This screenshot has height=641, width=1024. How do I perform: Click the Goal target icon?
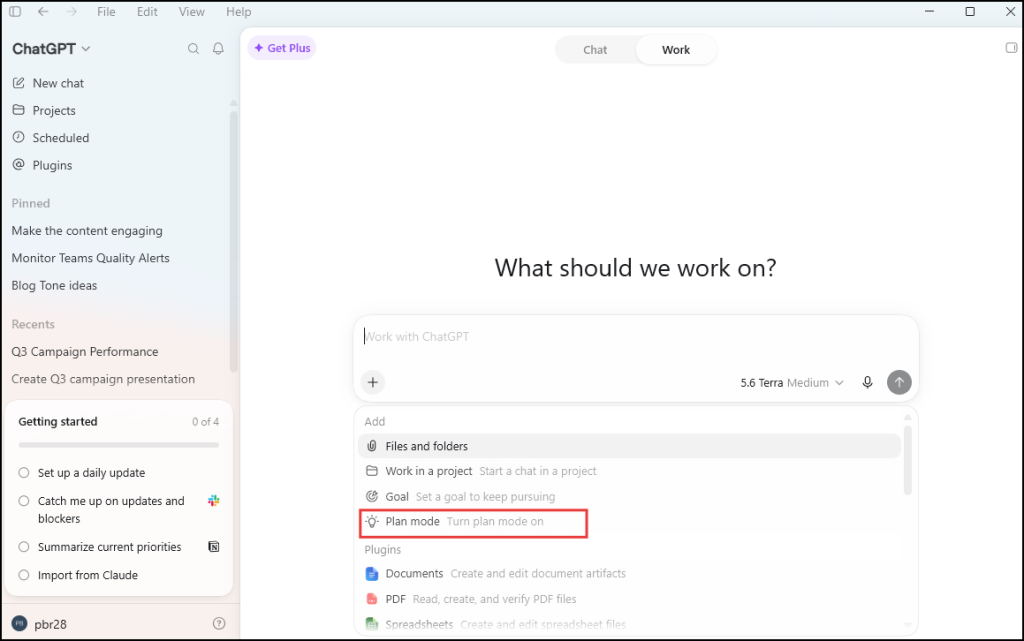[x=372, y=496]
